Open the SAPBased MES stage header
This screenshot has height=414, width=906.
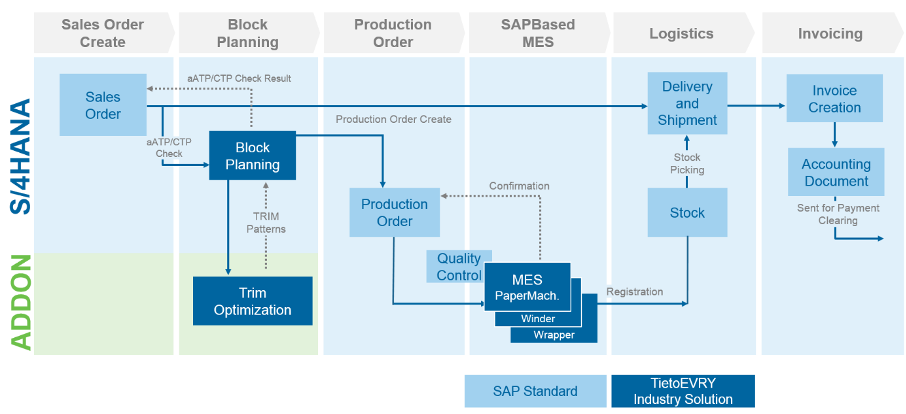[538, 33]
